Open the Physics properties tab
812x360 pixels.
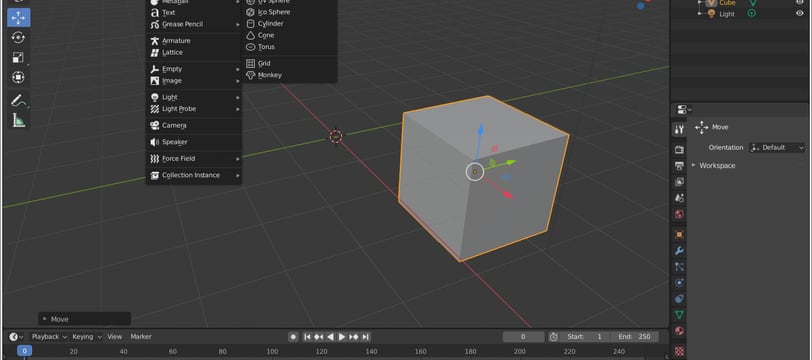tap(679, 283)
